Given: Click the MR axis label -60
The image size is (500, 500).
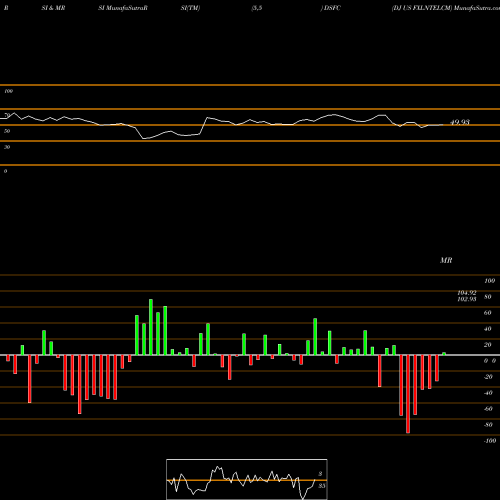Looking at the screenshot, I should [x=488, y=409].
